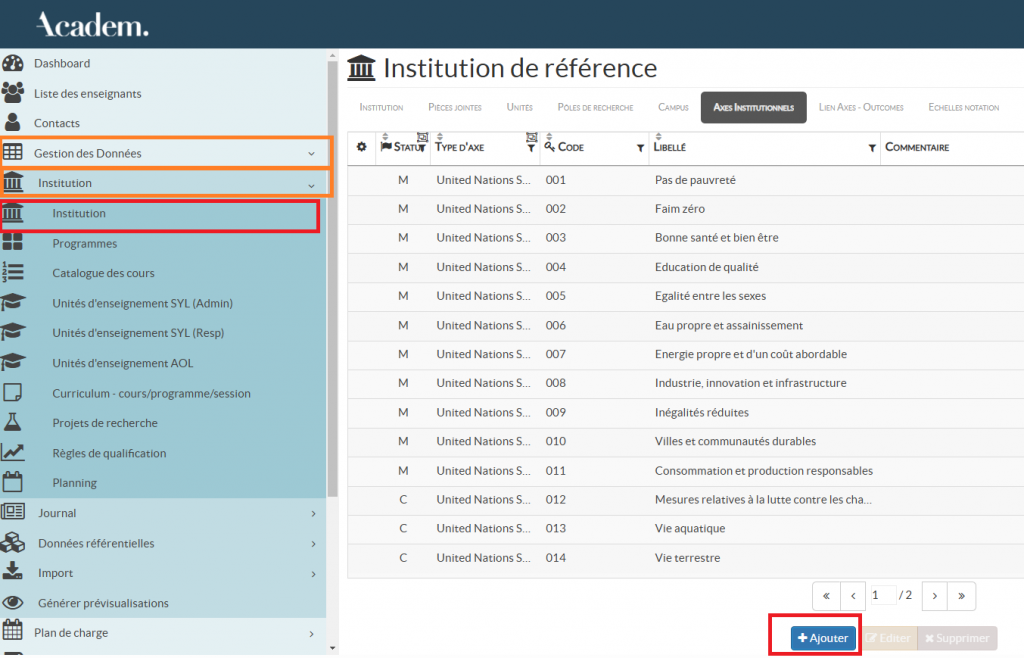Select the row 'Pas de pauvreté'
Image resolution: width=1024 pixels, height=658 pixels.
pyautogui.click(x=695, y=180)
